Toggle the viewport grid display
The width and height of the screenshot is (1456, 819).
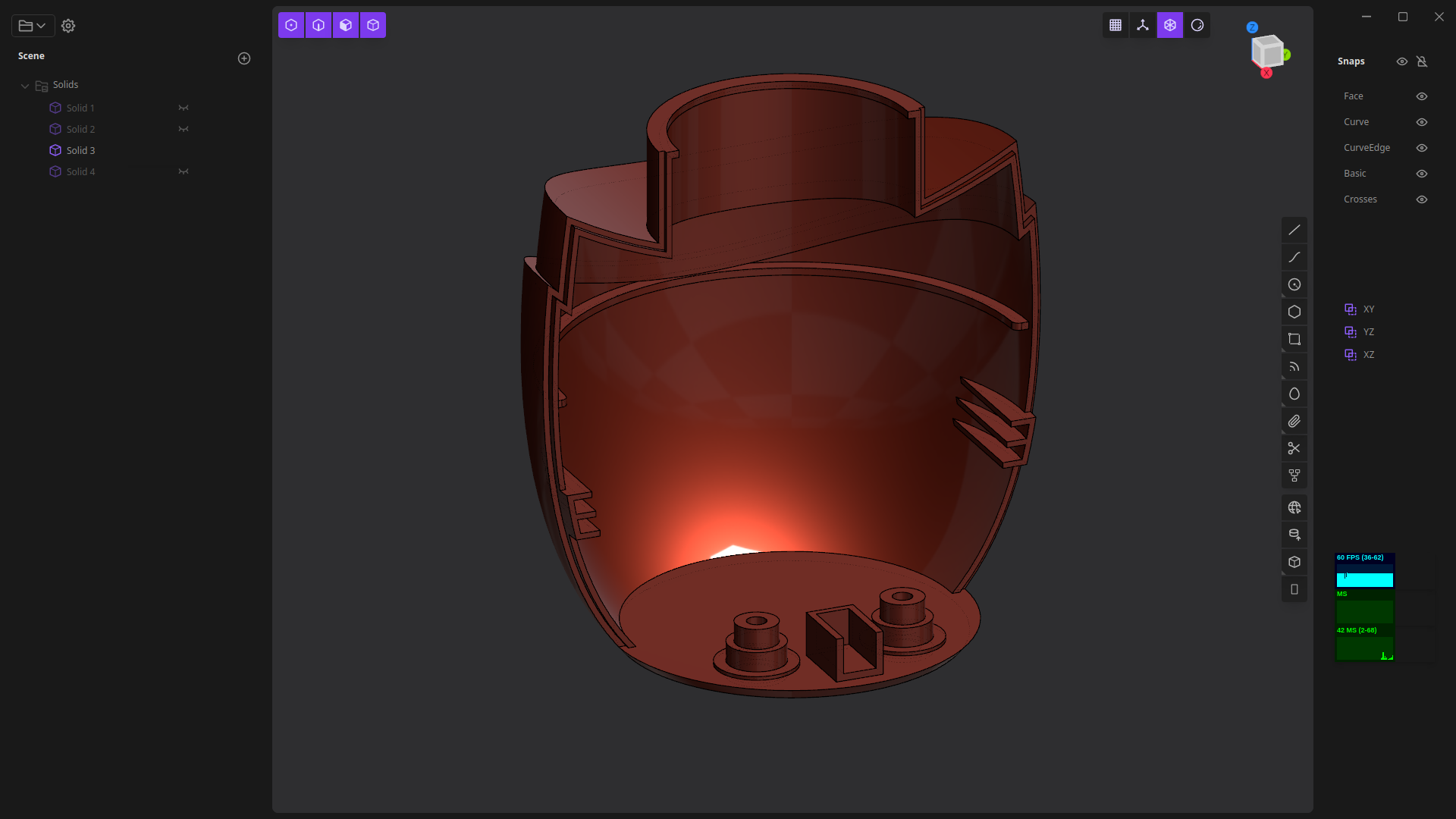(1115, 25)
